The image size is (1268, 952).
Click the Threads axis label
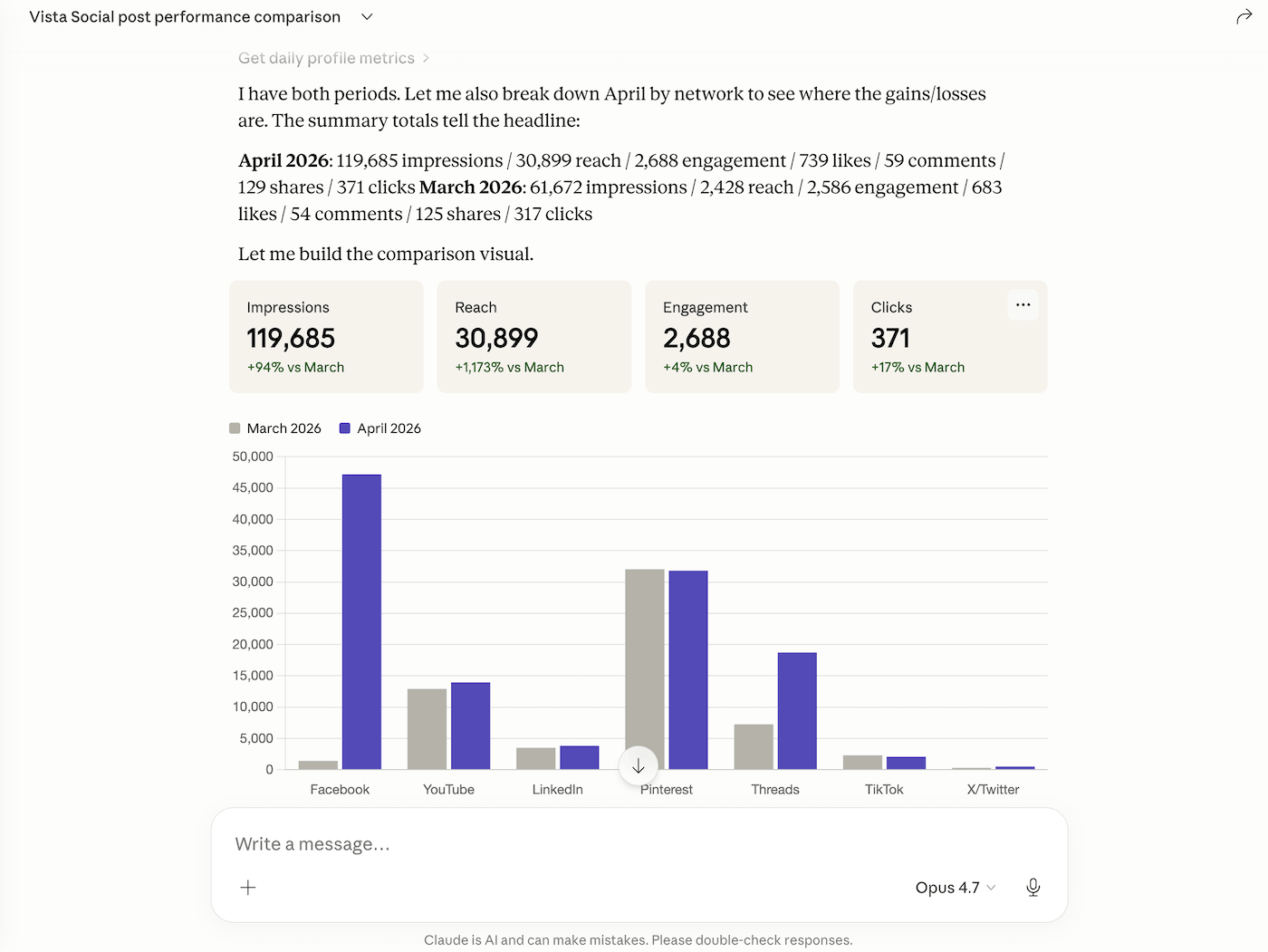click(x=775, y=790)
